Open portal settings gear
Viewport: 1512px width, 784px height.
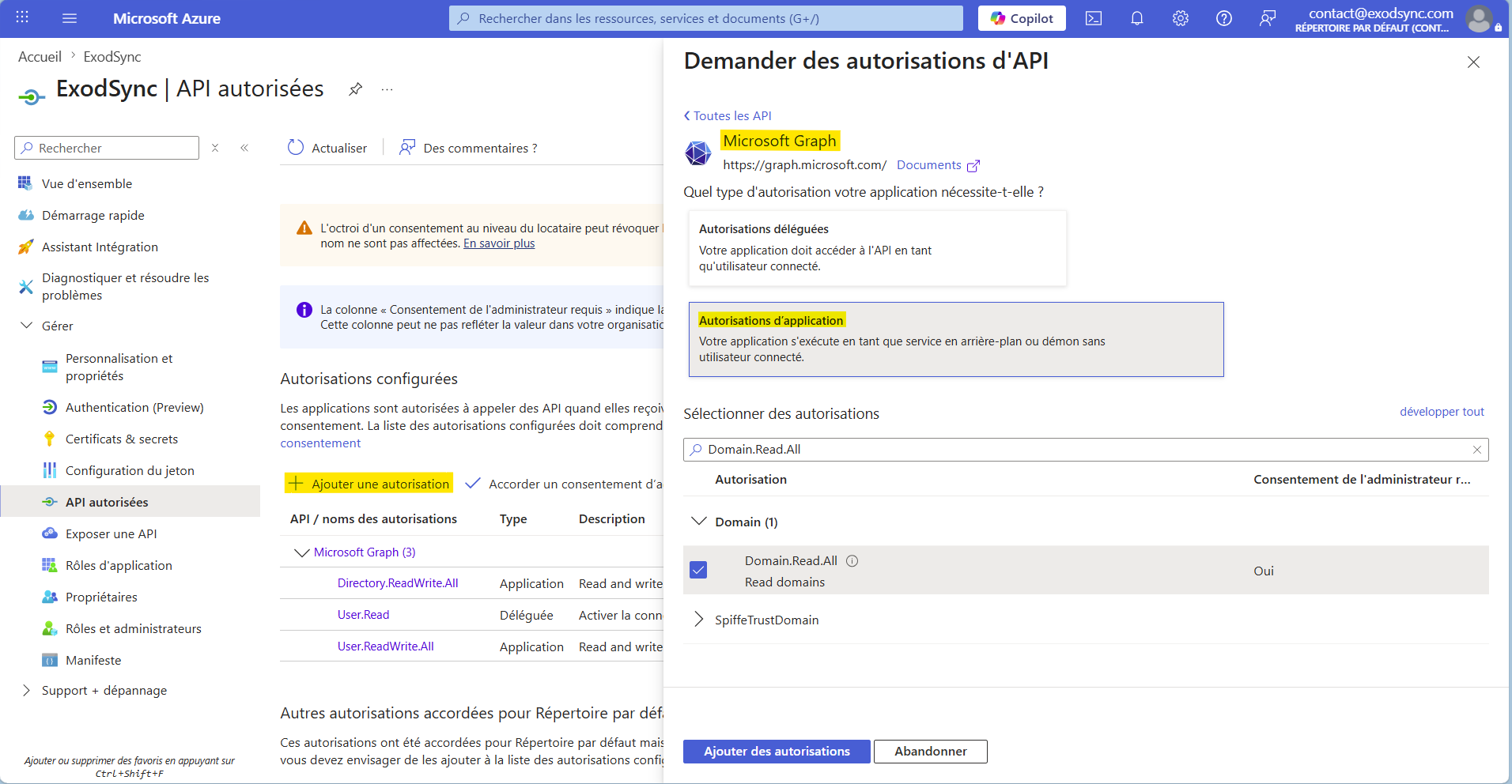tap(1181, 18)
